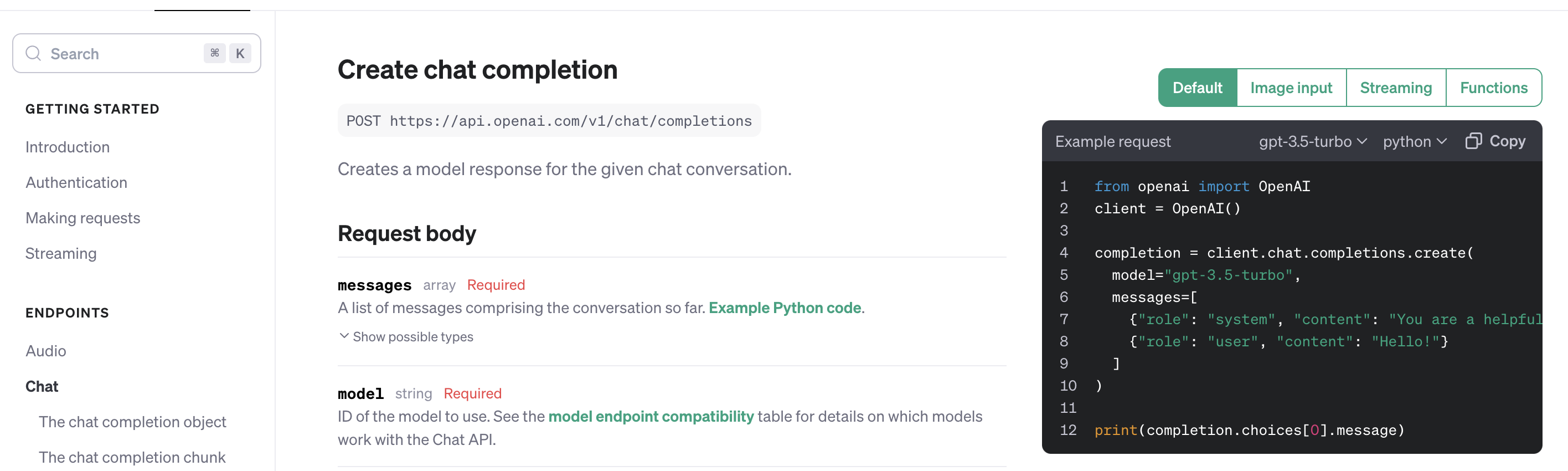Screen dimensions: 1568x471
Task: Navigate to the Making requests section
Action: point(83,218)
